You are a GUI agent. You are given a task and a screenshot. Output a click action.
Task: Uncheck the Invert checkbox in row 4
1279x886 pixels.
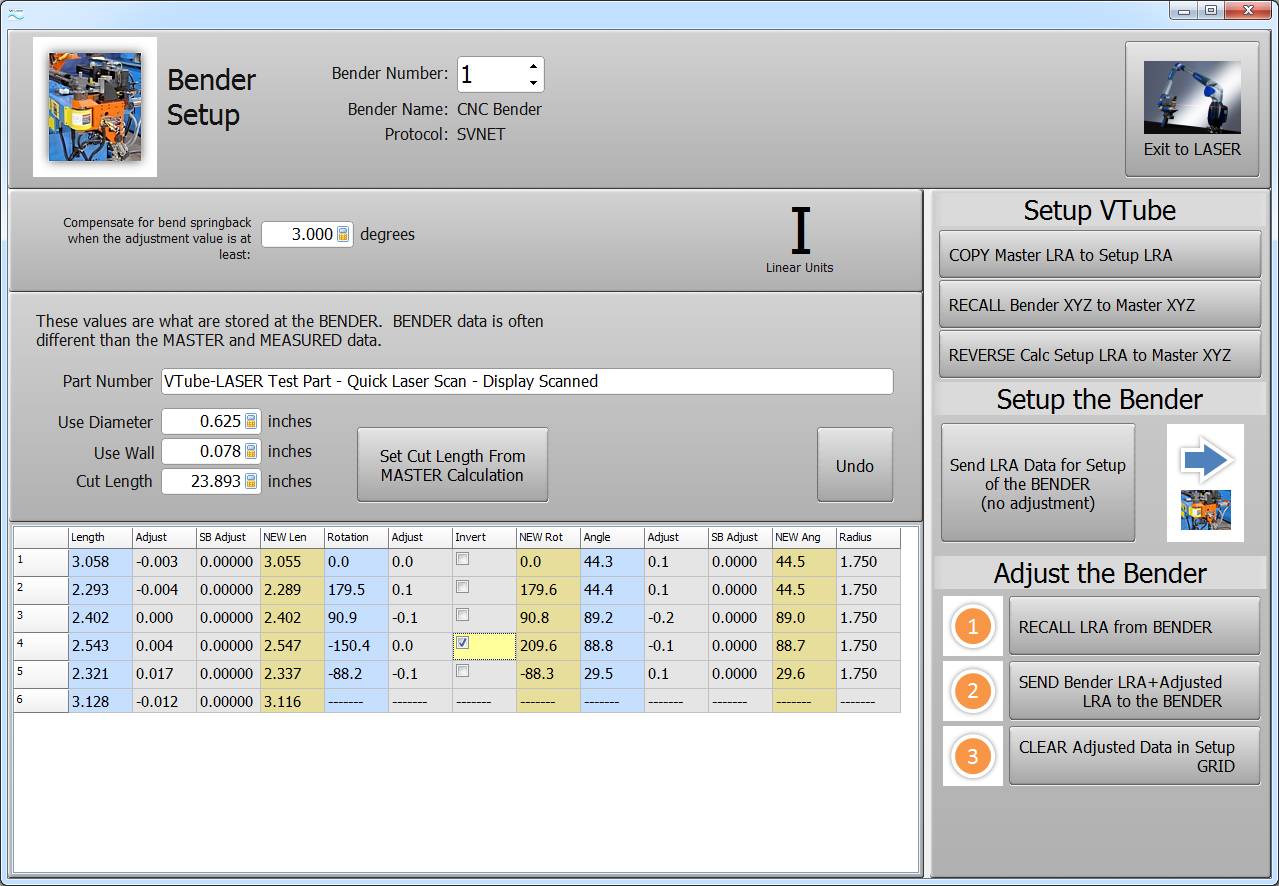click(462, 644)
